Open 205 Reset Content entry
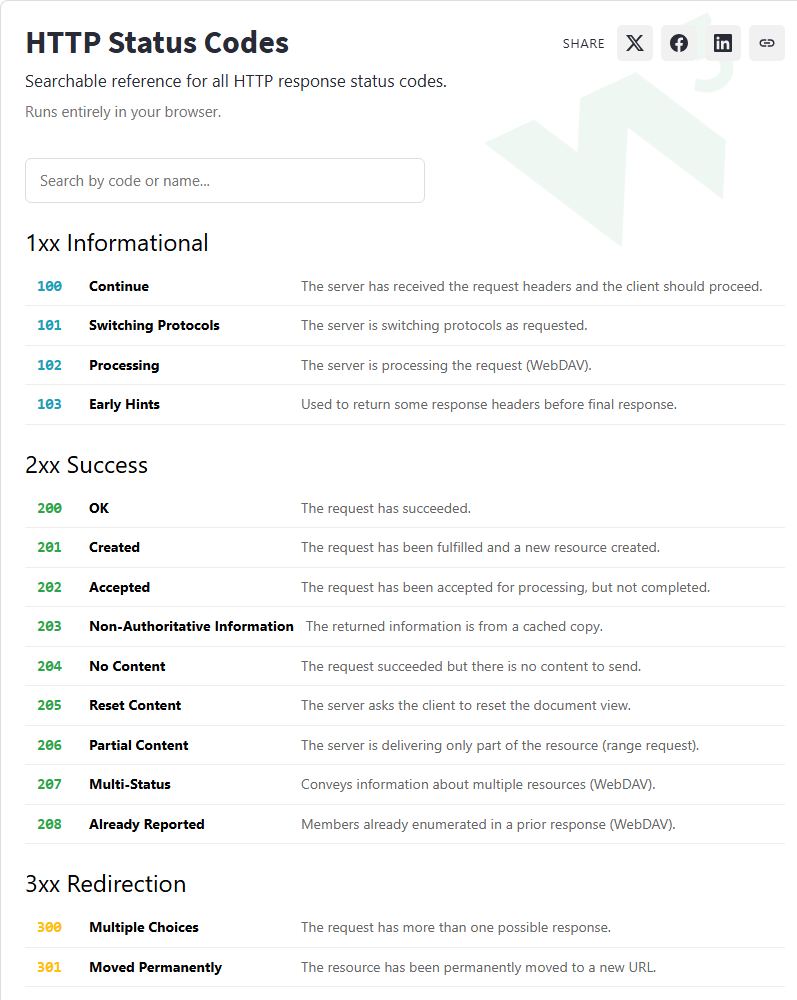The image size is (797, 1000). coord(405,706)
